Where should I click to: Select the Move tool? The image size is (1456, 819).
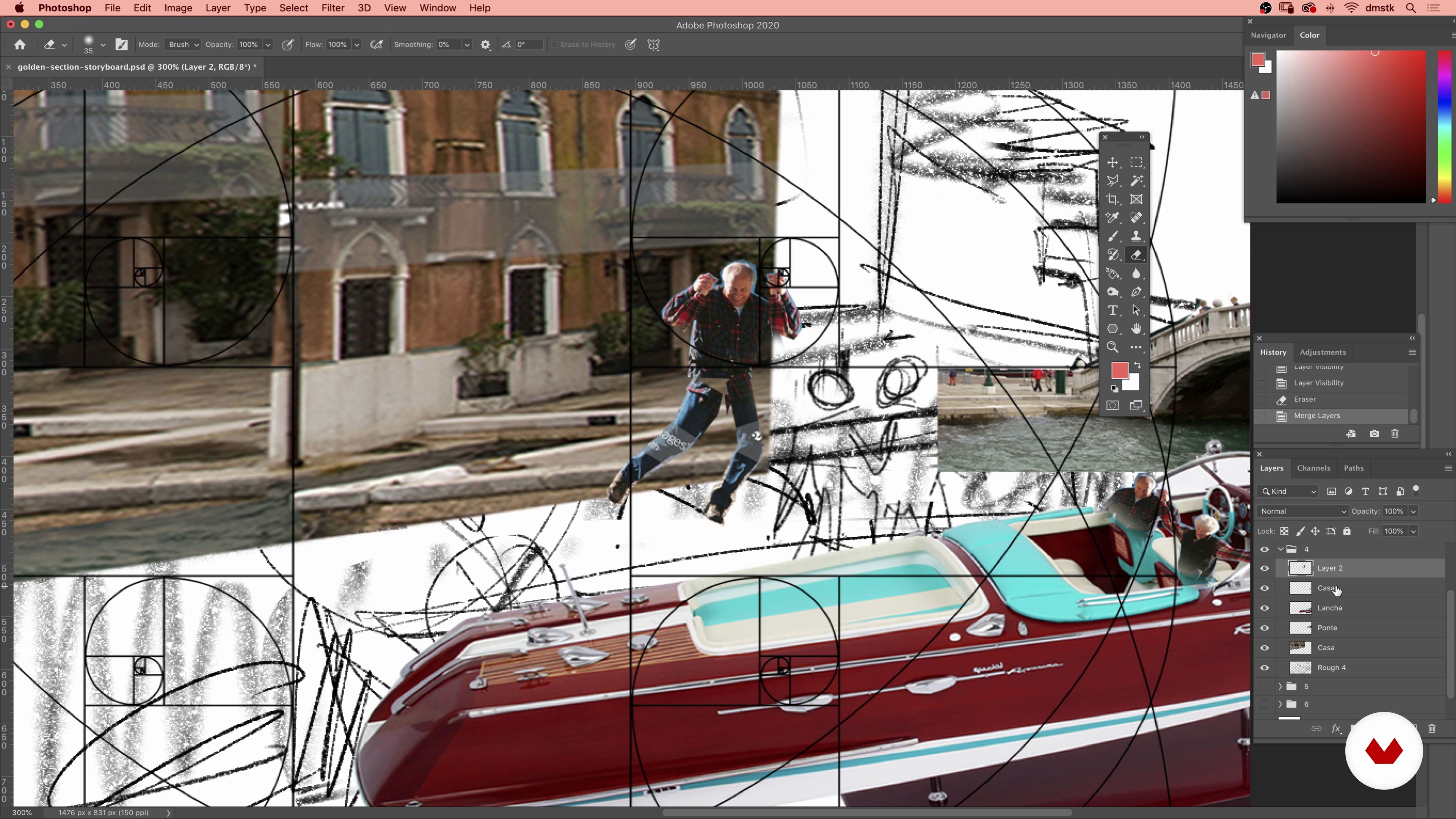point(1112,163)
